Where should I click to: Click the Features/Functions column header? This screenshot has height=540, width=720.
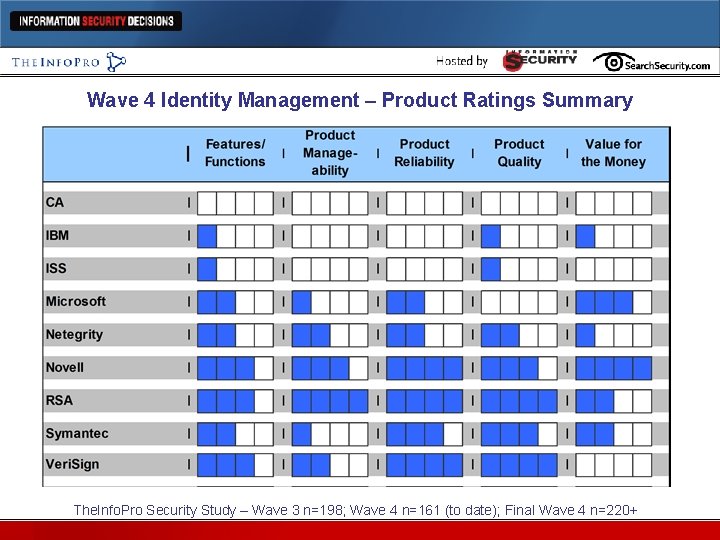click(235, 153)
